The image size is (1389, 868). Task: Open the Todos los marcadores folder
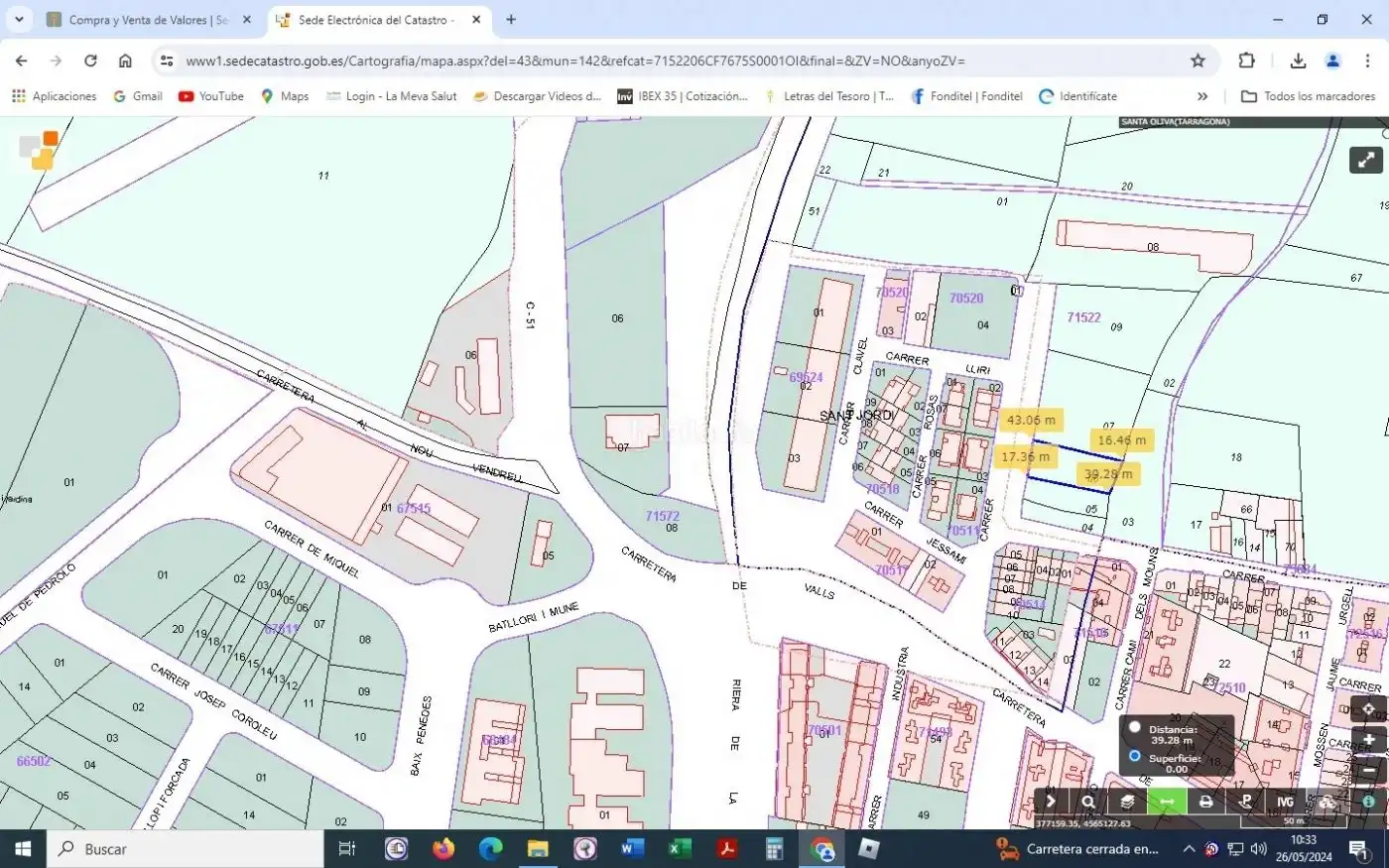(1309, 96)
